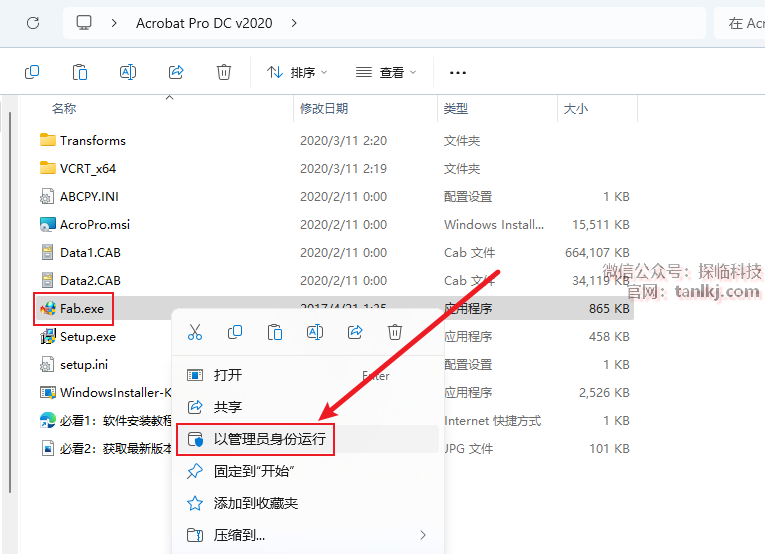Screen dimensions: 765x554
Task: Click the Setup.exe application icon
Action: [47, 336]
